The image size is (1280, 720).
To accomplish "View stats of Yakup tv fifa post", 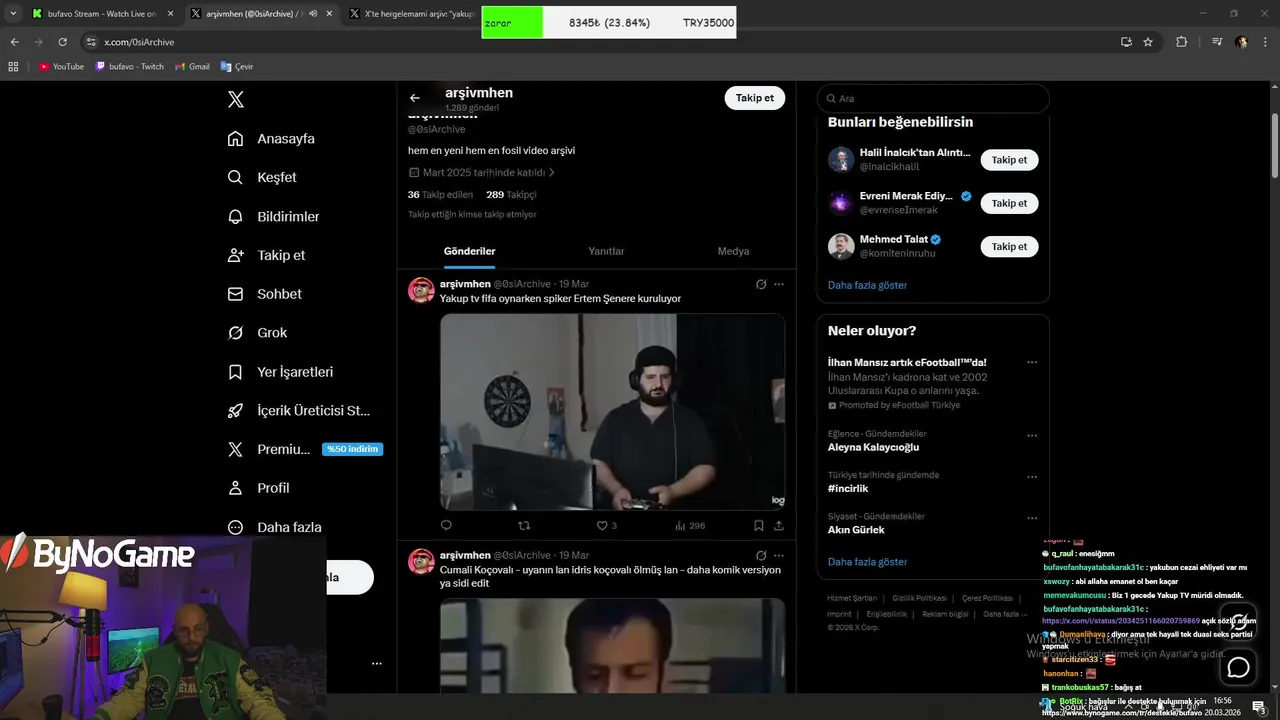I will [689, 525].
